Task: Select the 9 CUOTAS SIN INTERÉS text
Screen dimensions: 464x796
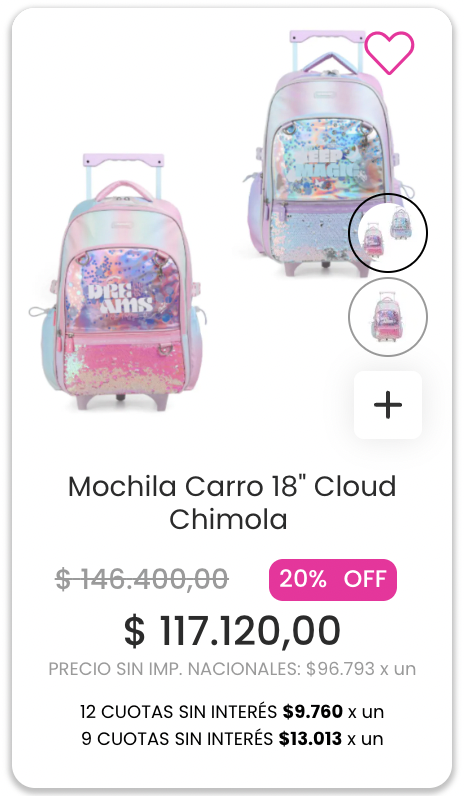Action: click(x=177, y=739)
